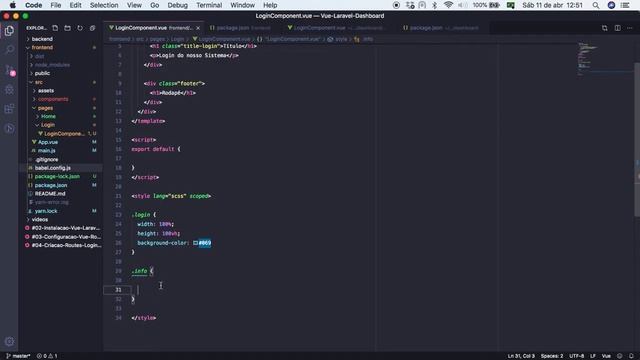
Task: Open the master git branch indicator
Action: tap(19, 356)
